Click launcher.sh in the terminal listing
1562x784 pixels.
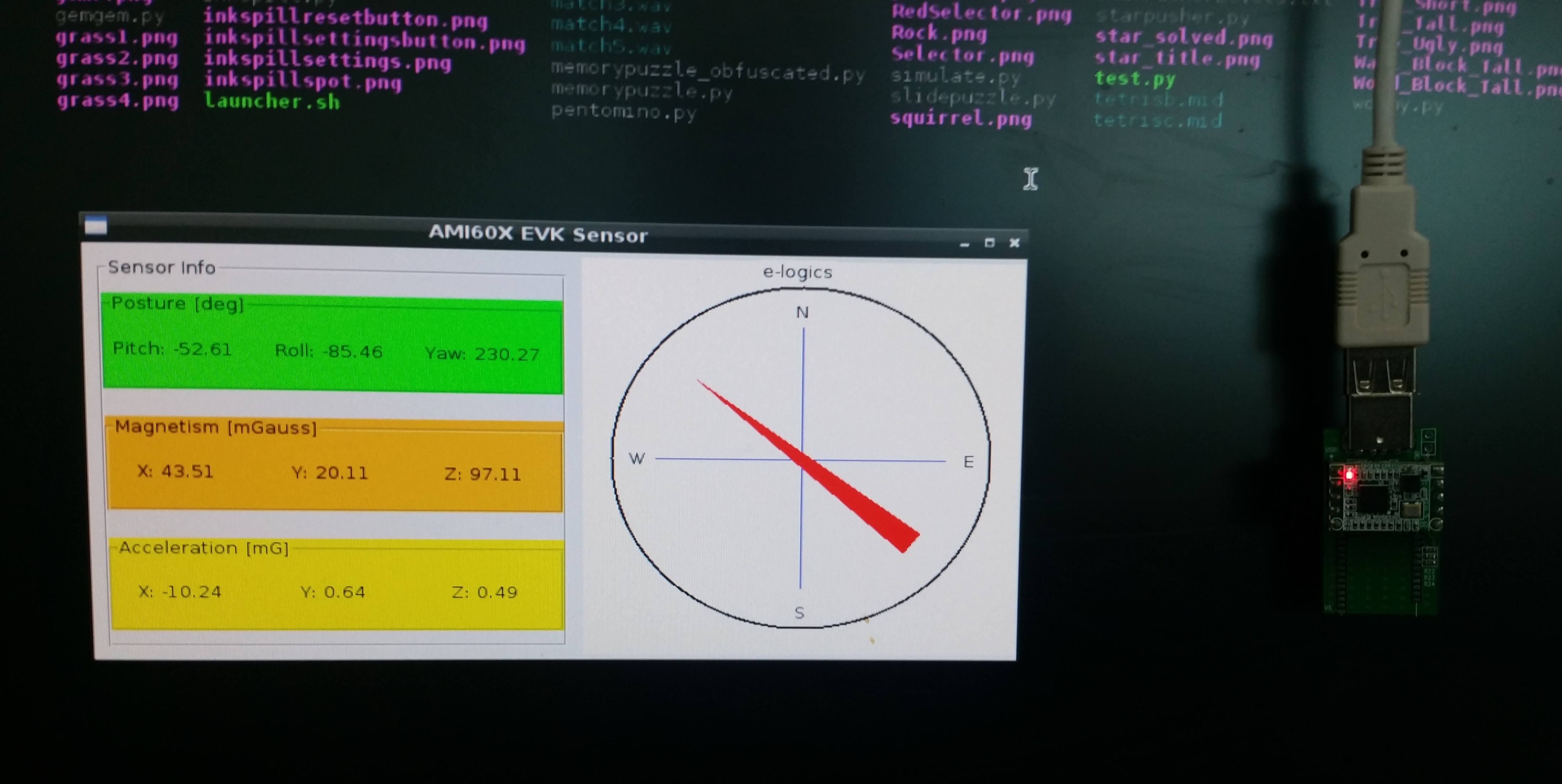(x=272, y=101)
